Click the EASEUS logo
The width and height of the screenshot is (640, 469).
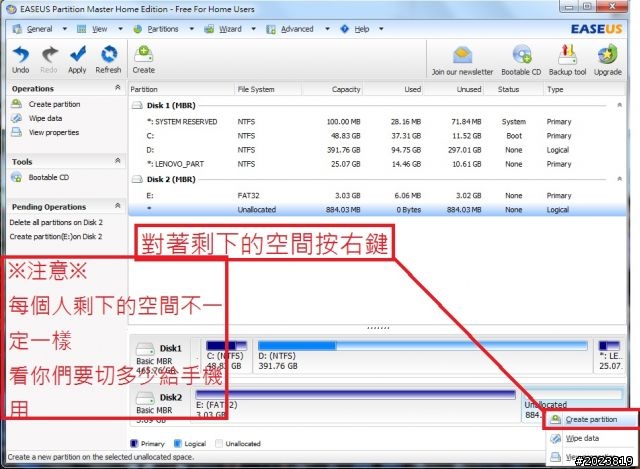point(596,29)
